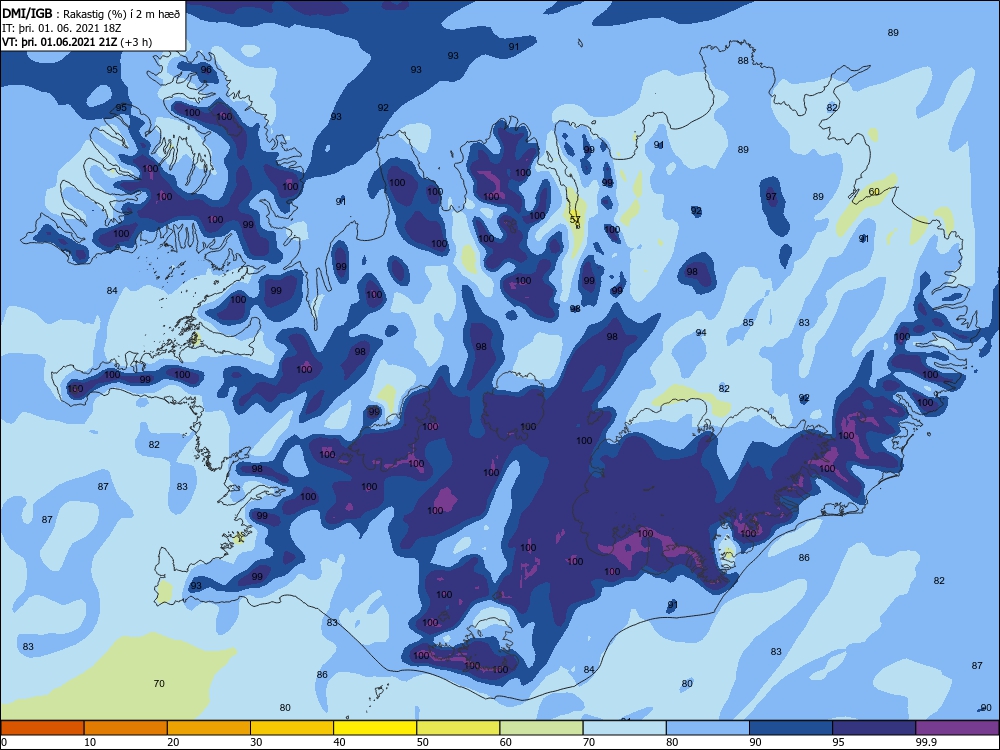Select the amber 20–30 legend swatch

click(209, 728)
